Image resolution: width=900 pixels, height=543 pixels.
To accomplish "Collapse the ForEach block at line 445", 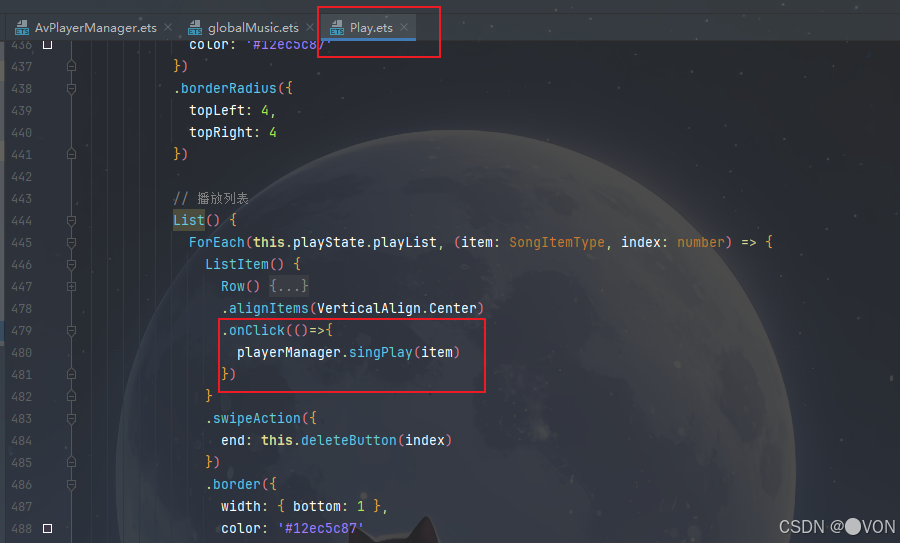I will pos(71,242).
